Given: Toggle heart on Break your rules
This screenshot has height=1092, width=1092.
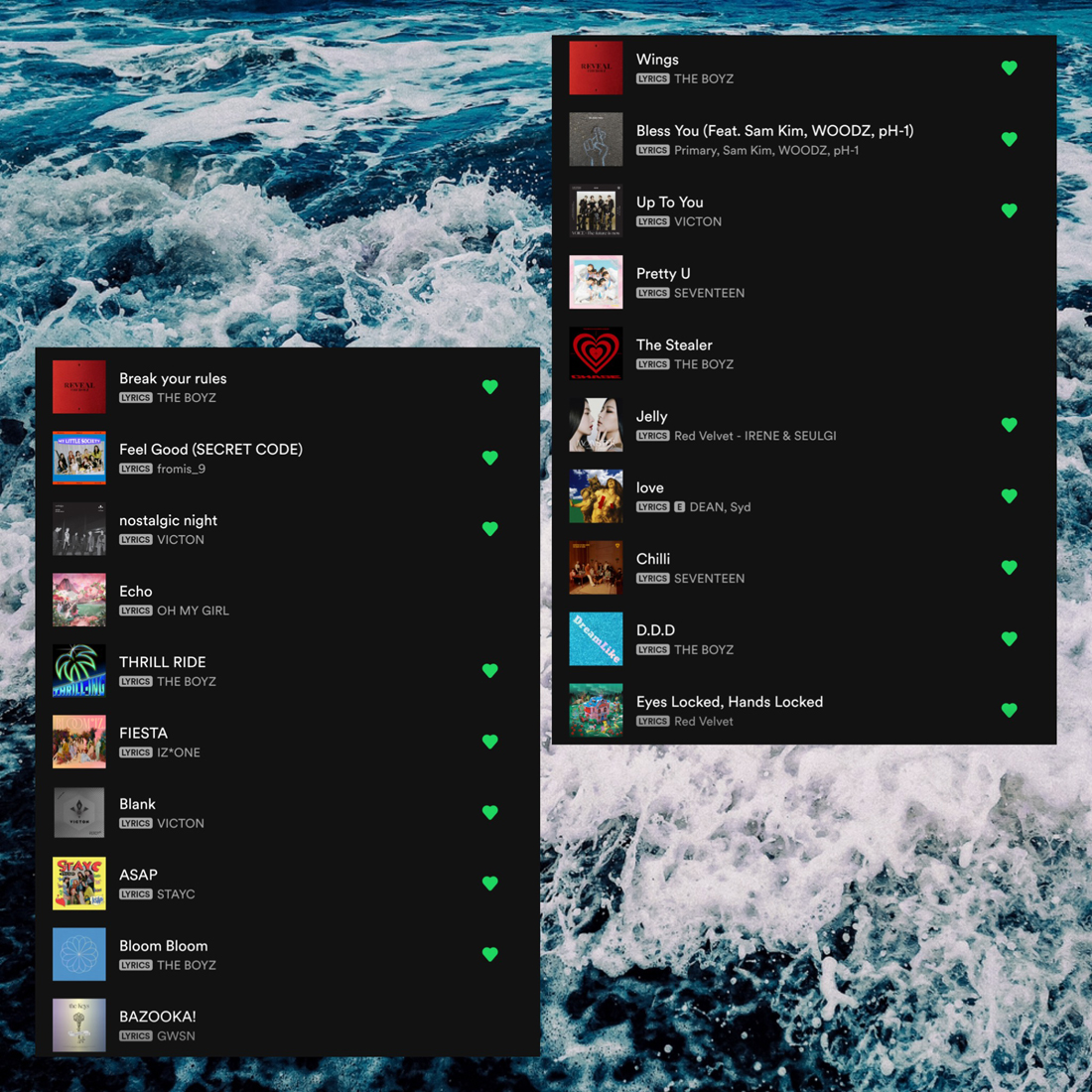Looking at the screenshot, I should (490, 386).
